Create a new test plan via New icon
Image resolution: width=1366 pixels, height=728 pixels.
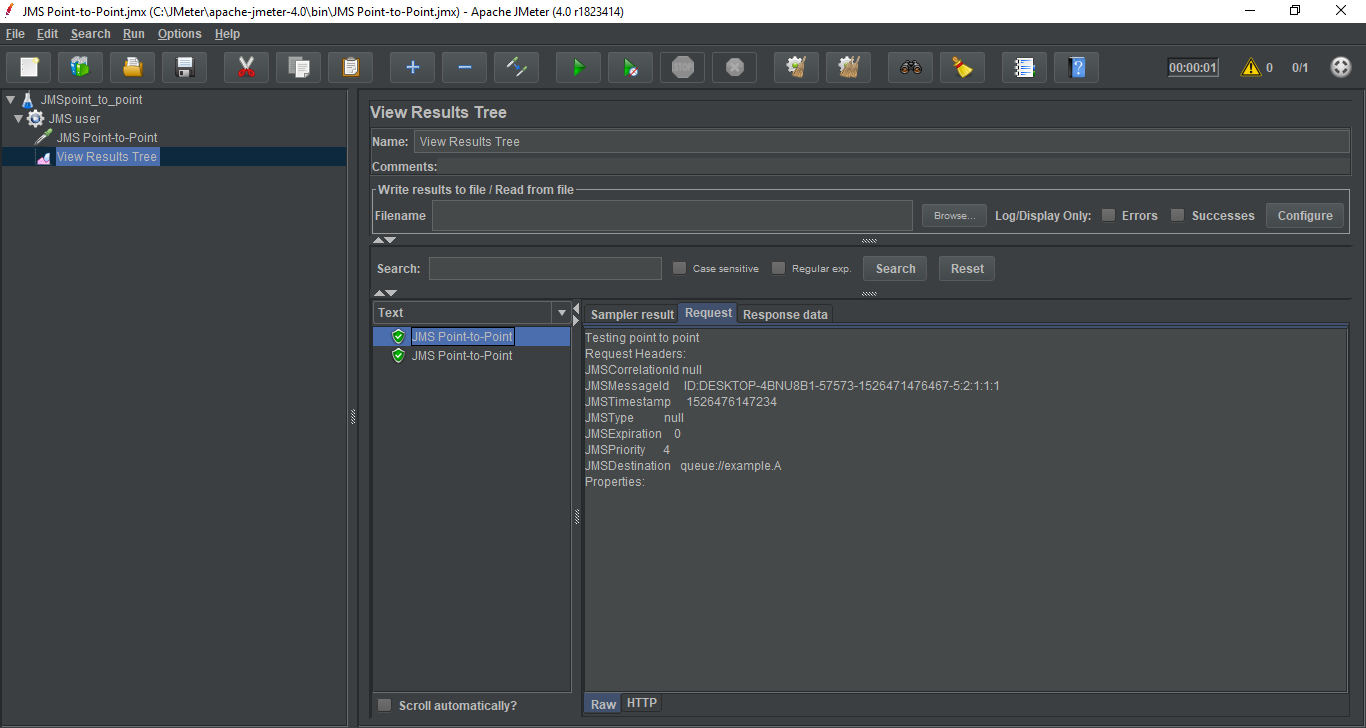[x=29, y=67]
